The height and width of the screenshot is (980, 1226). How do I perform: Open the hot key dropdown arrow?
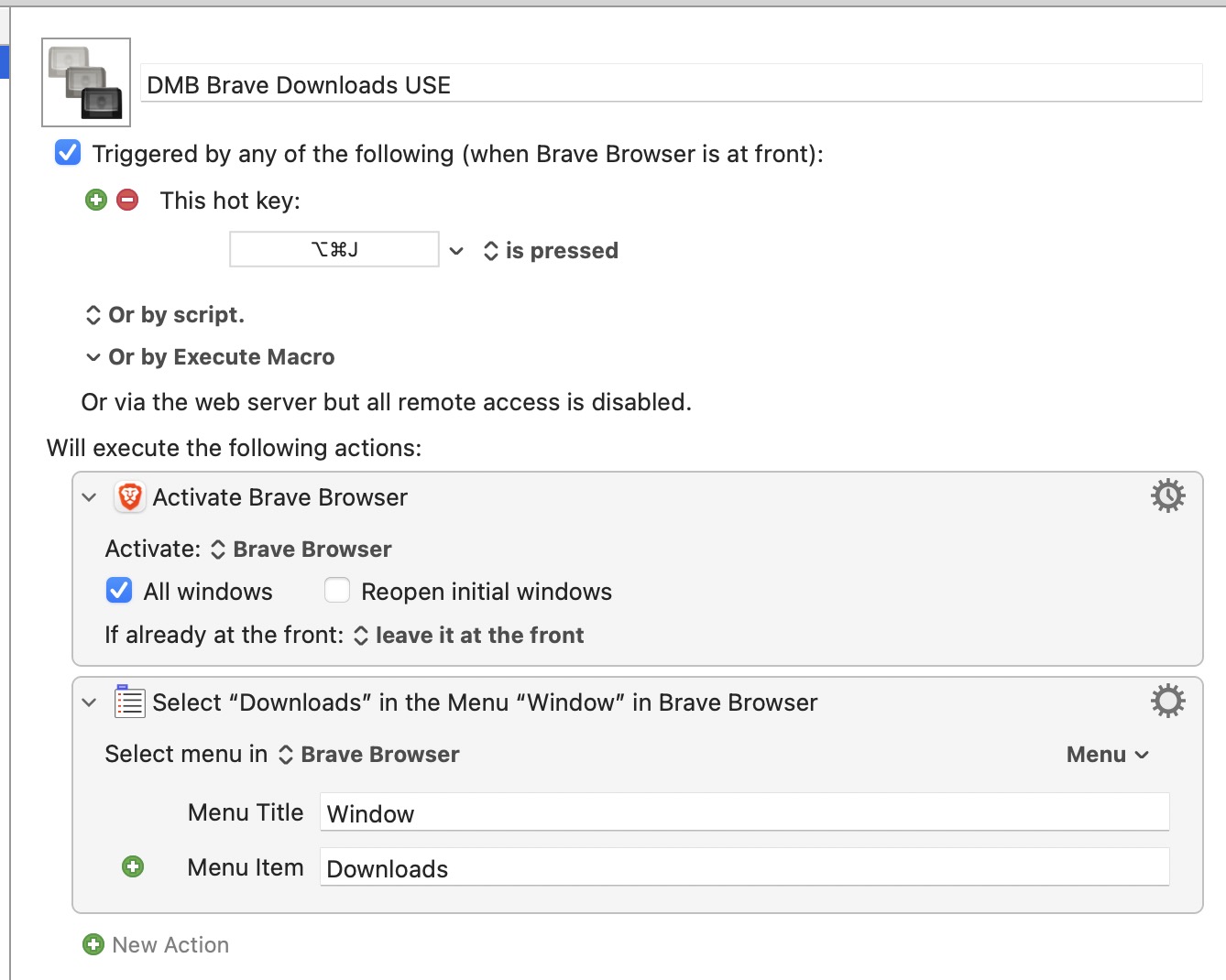point(456,251)
